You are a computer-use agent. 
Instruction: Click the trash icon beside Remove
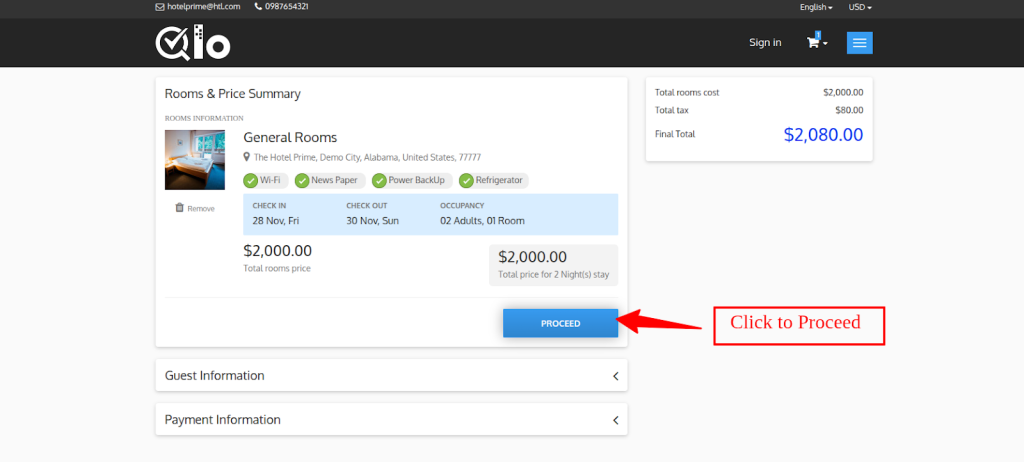[x=179, y=208]
